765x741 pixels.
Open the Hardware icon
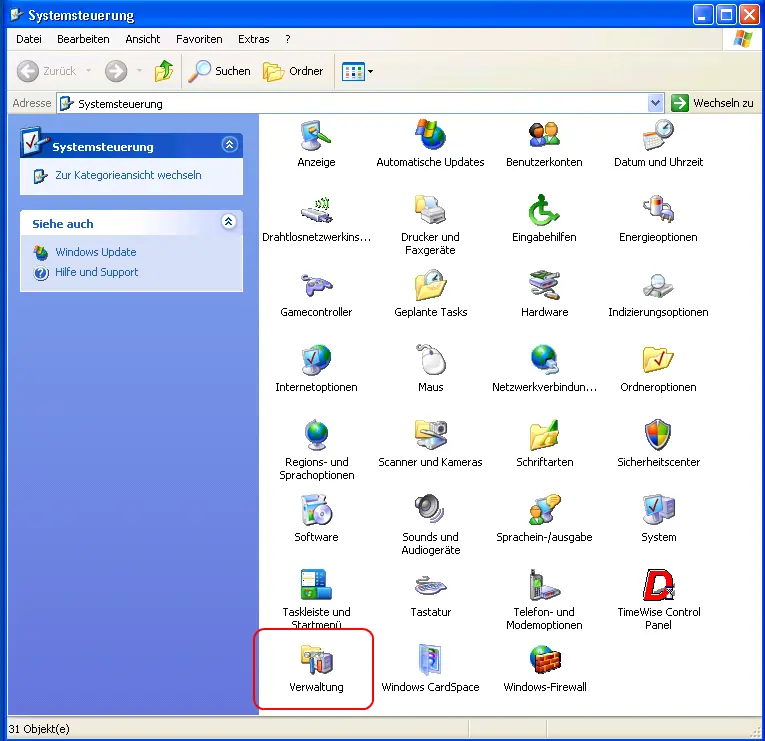pos(544,285)
